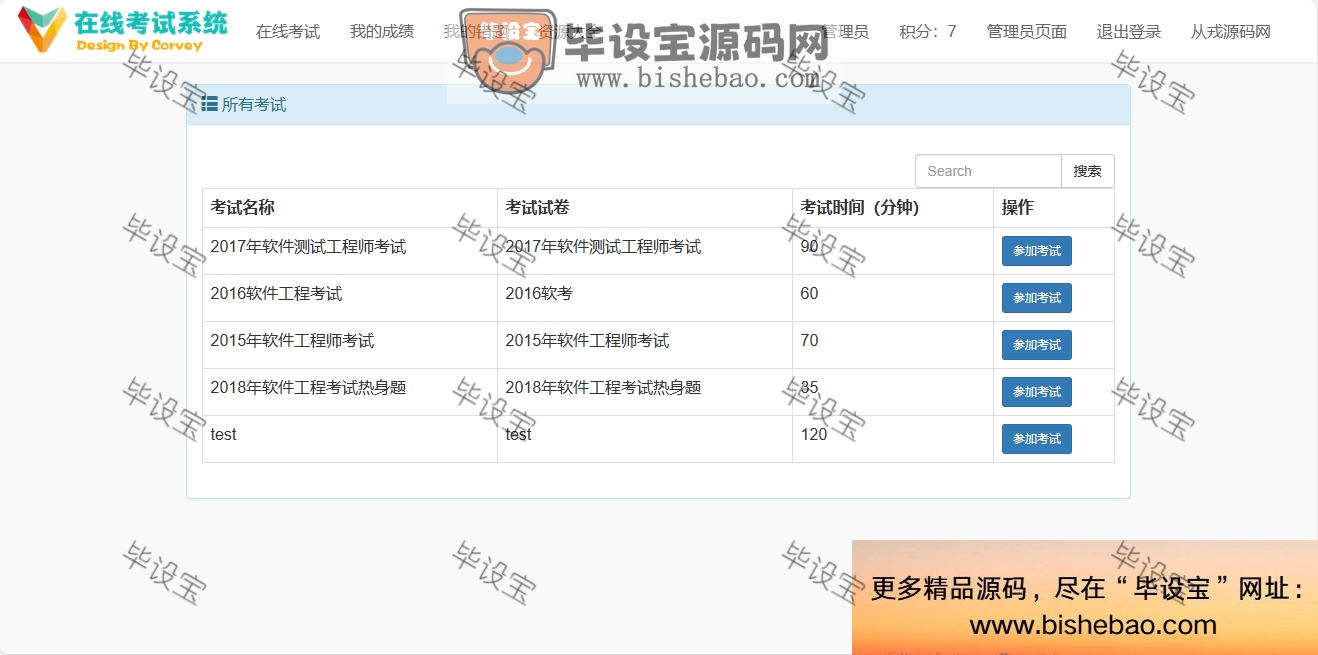Choose 退出登录 to log out

tap(1129, 31)
